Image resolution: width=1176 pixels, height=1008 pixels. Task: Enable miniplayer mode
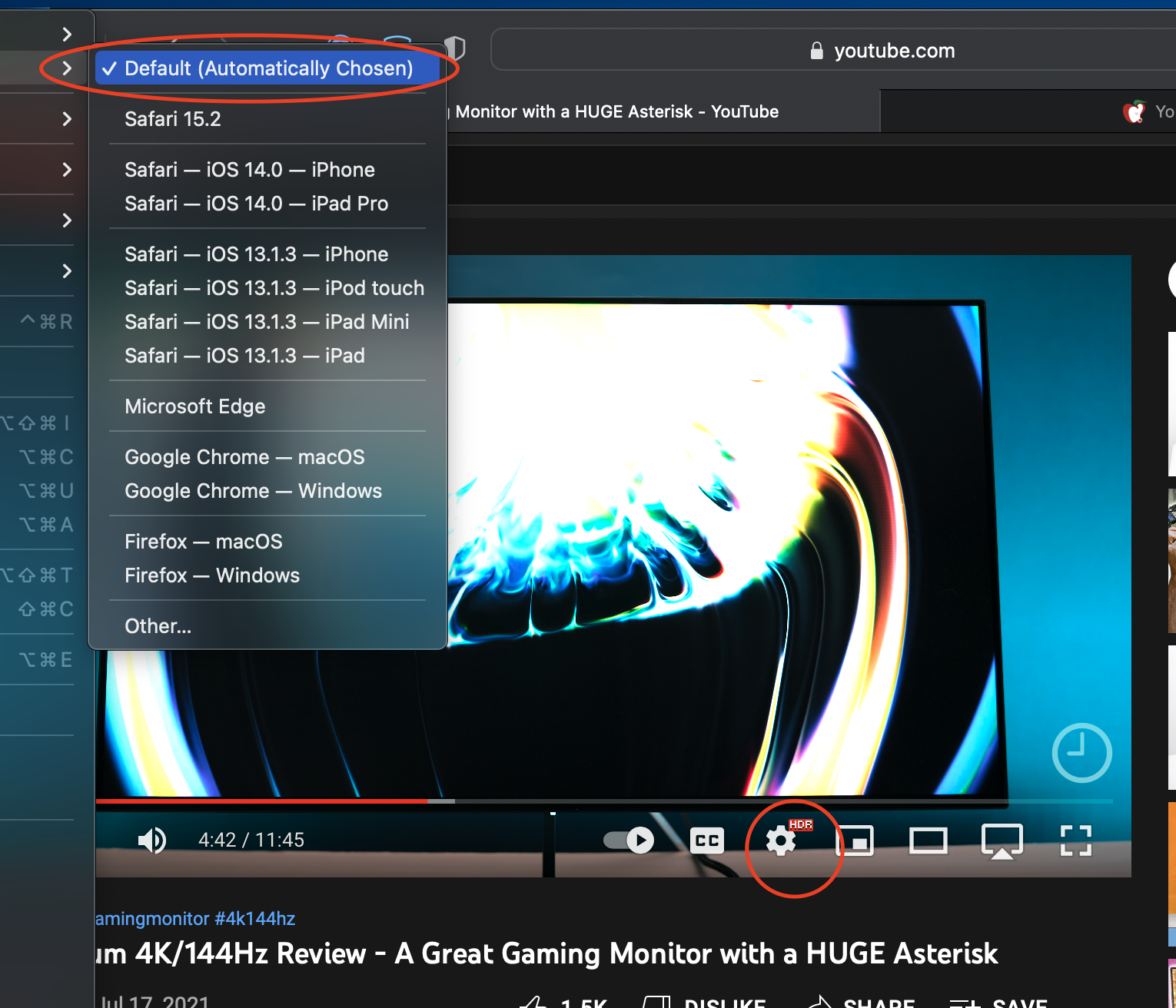[x=855, y=841]
